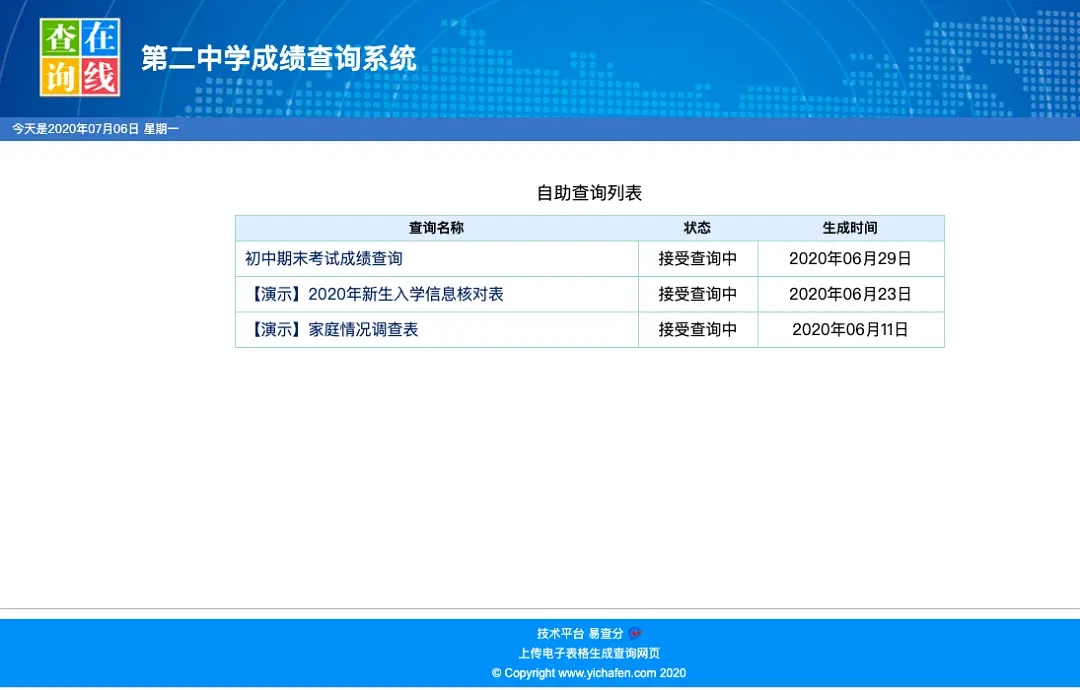Viewport: 1080px width, 690px height.
Task: Click 接受查询中 status in 初中期末考试 row
Action: click(698, 259)
